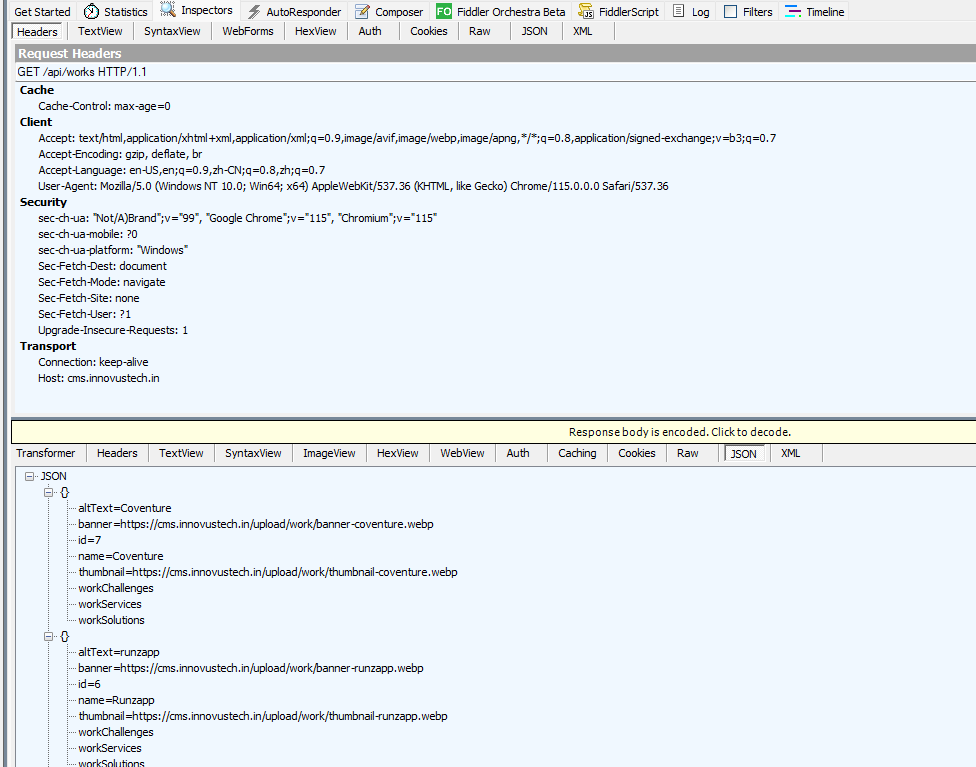Select thumbnail-coventure.webp row
976x767 pixels.
click(x=268, y=572)
